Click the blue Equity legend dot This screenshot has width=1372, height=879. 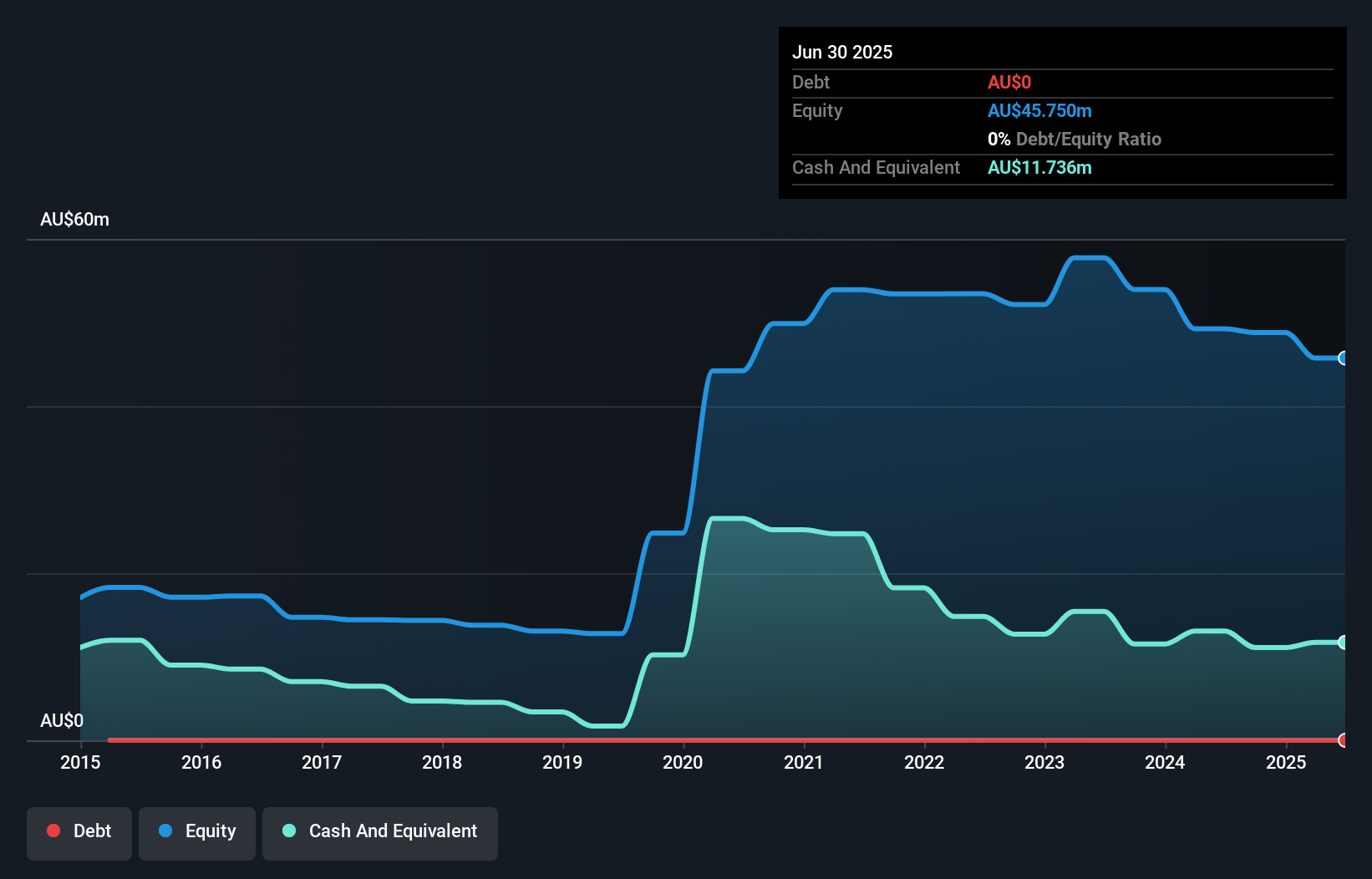[167, 831]
